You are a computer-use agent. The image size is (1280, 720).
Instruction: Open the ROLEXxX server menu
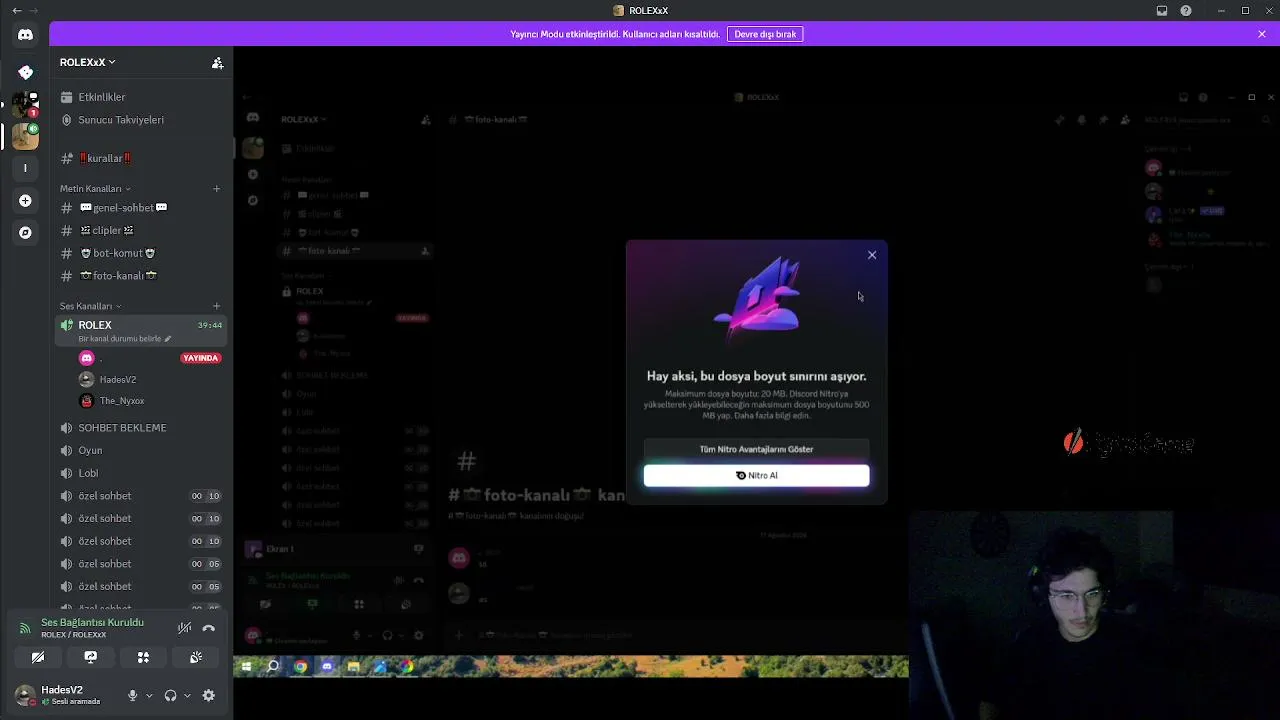(x=88, y=62)
